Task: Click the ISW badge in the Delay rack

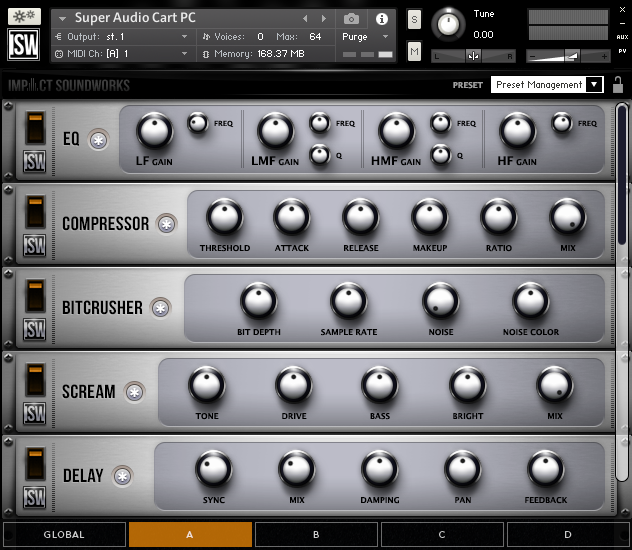Action: [35, 497]
